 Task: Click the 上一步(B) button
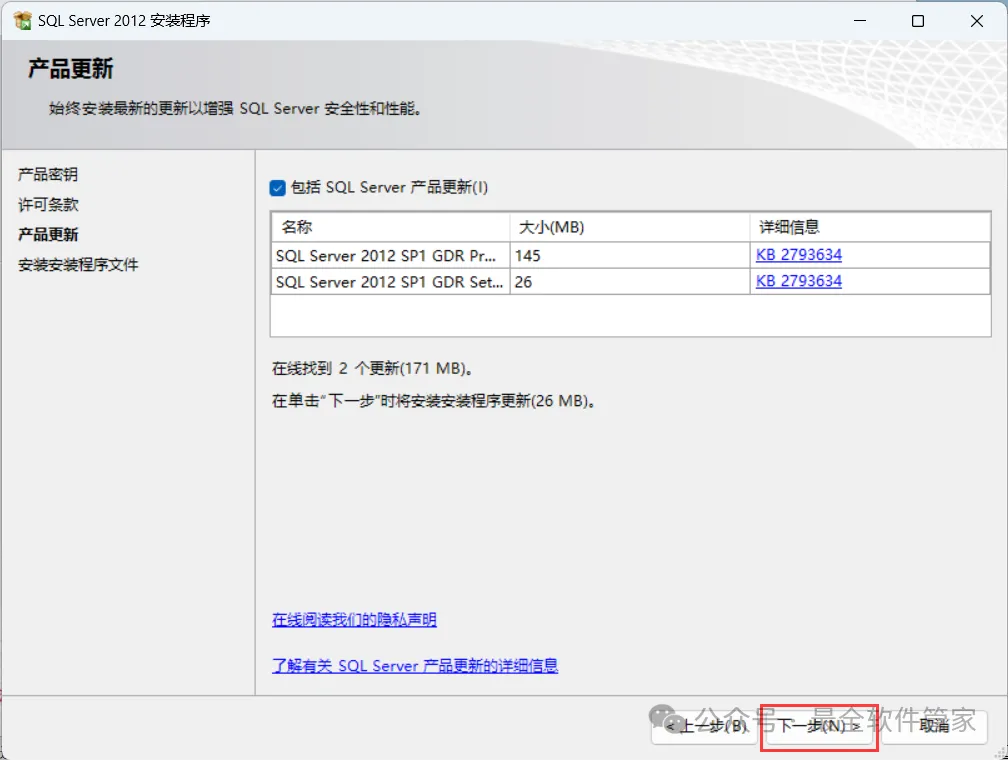tap(705, 726)
